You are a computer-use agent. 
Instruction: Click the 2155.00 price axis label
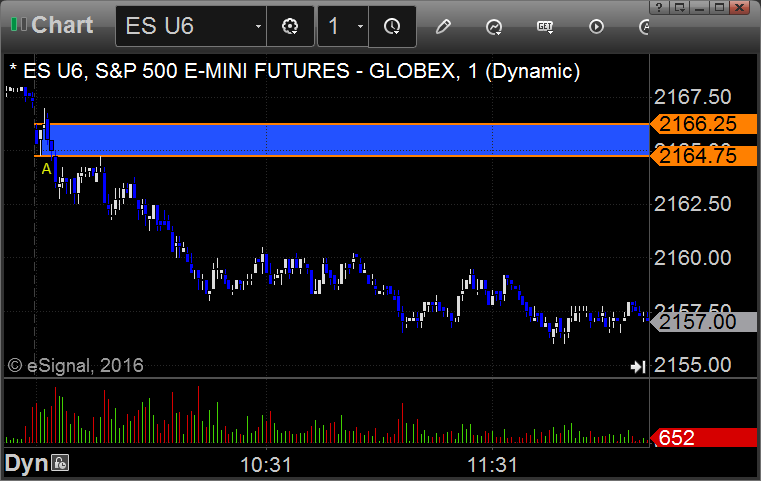pos(693,365)
